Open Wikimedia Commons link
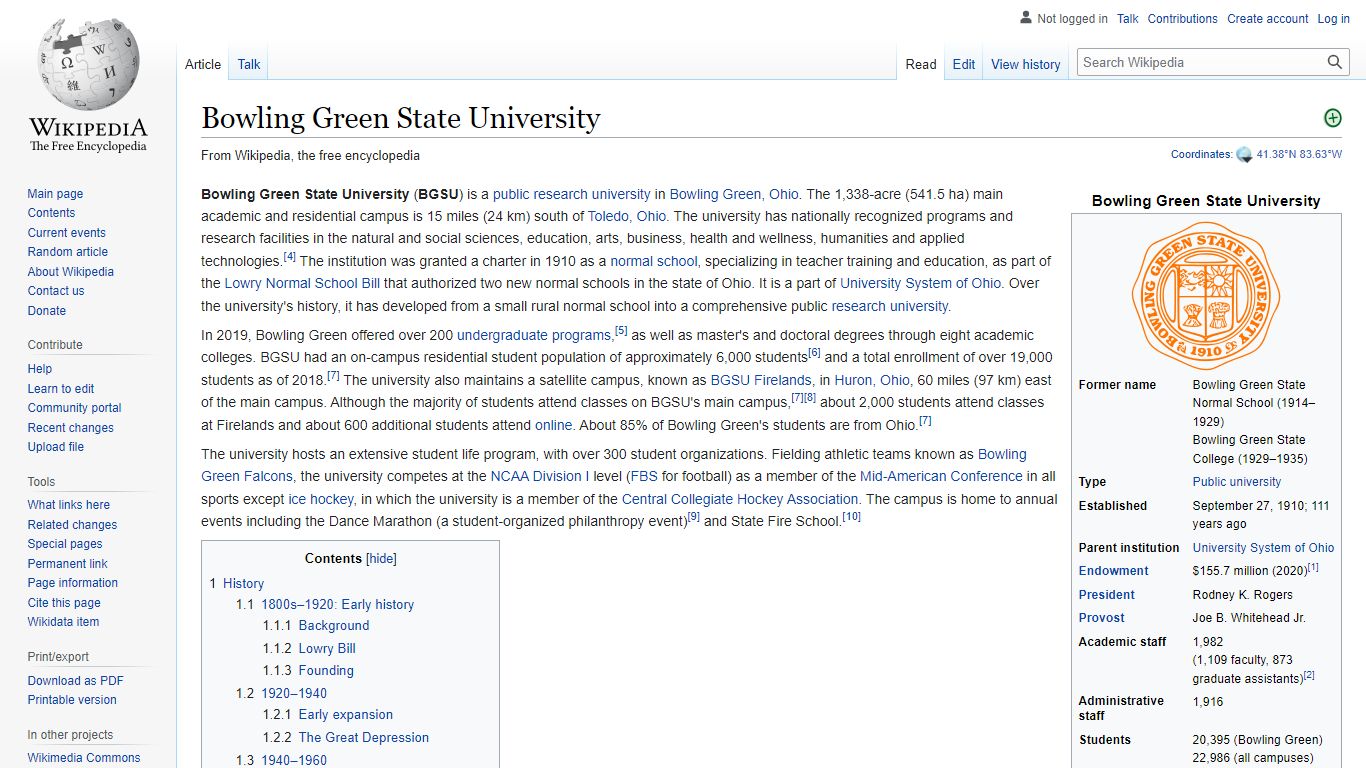Viewport: 1366px width, 768px height. pyautogui.click(x=84, y=758)
